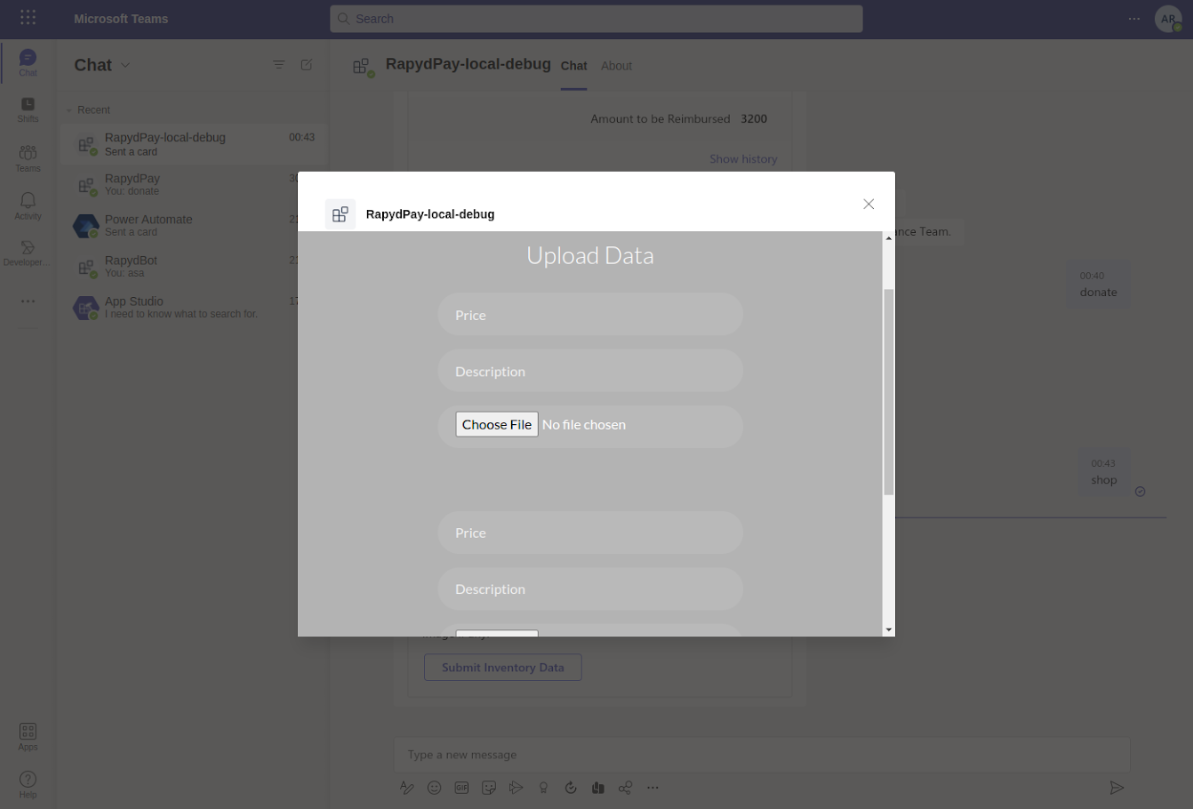The height and width of the screenshot is (809, 1193).
Task: Click Submit Inventory Data button
Action: coord(503,667)
